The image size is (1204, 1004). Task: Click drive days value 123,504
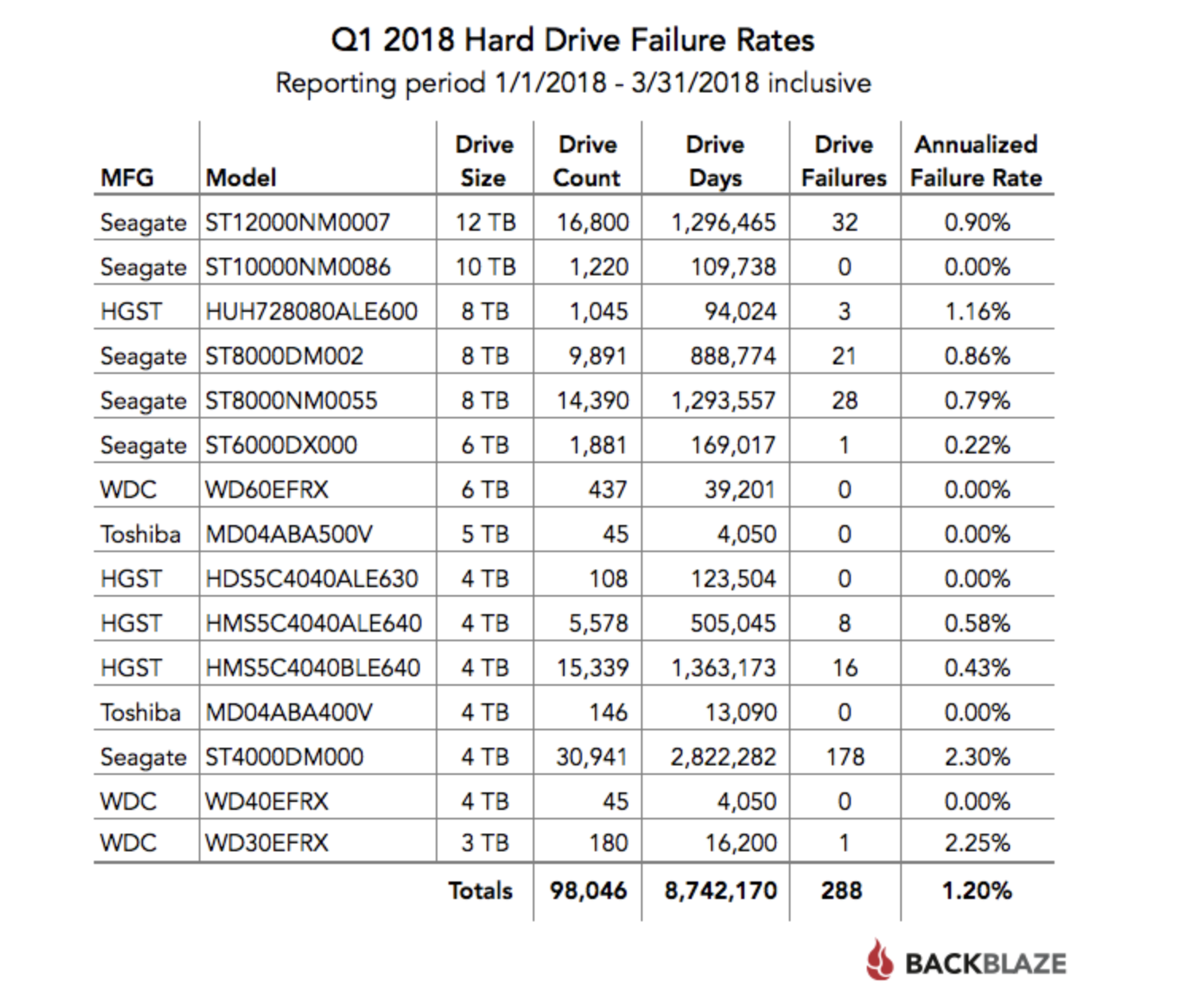coord(733,578)
